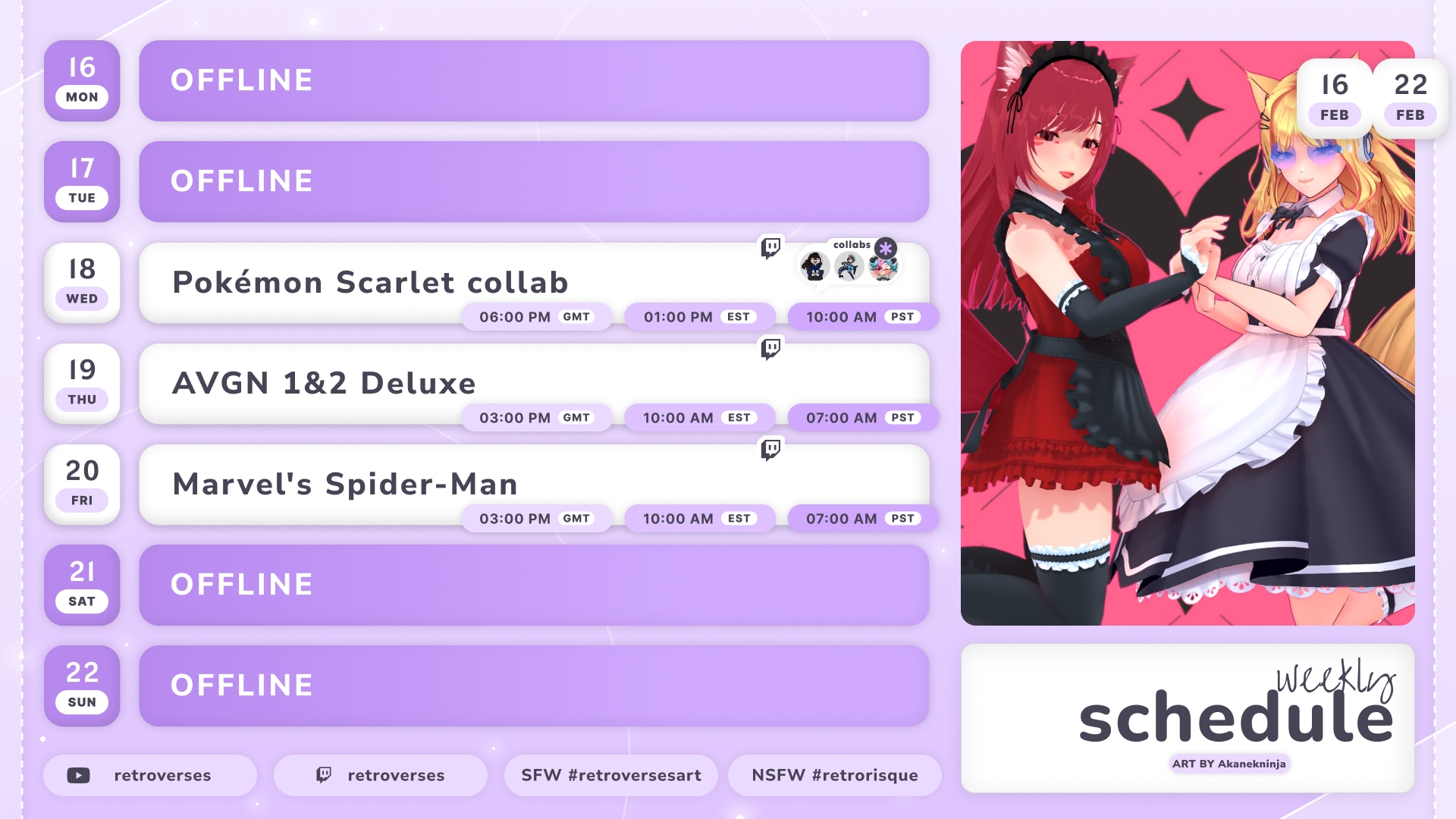
Task: Open the Twitch retroverses link
Action: (381, 775)
